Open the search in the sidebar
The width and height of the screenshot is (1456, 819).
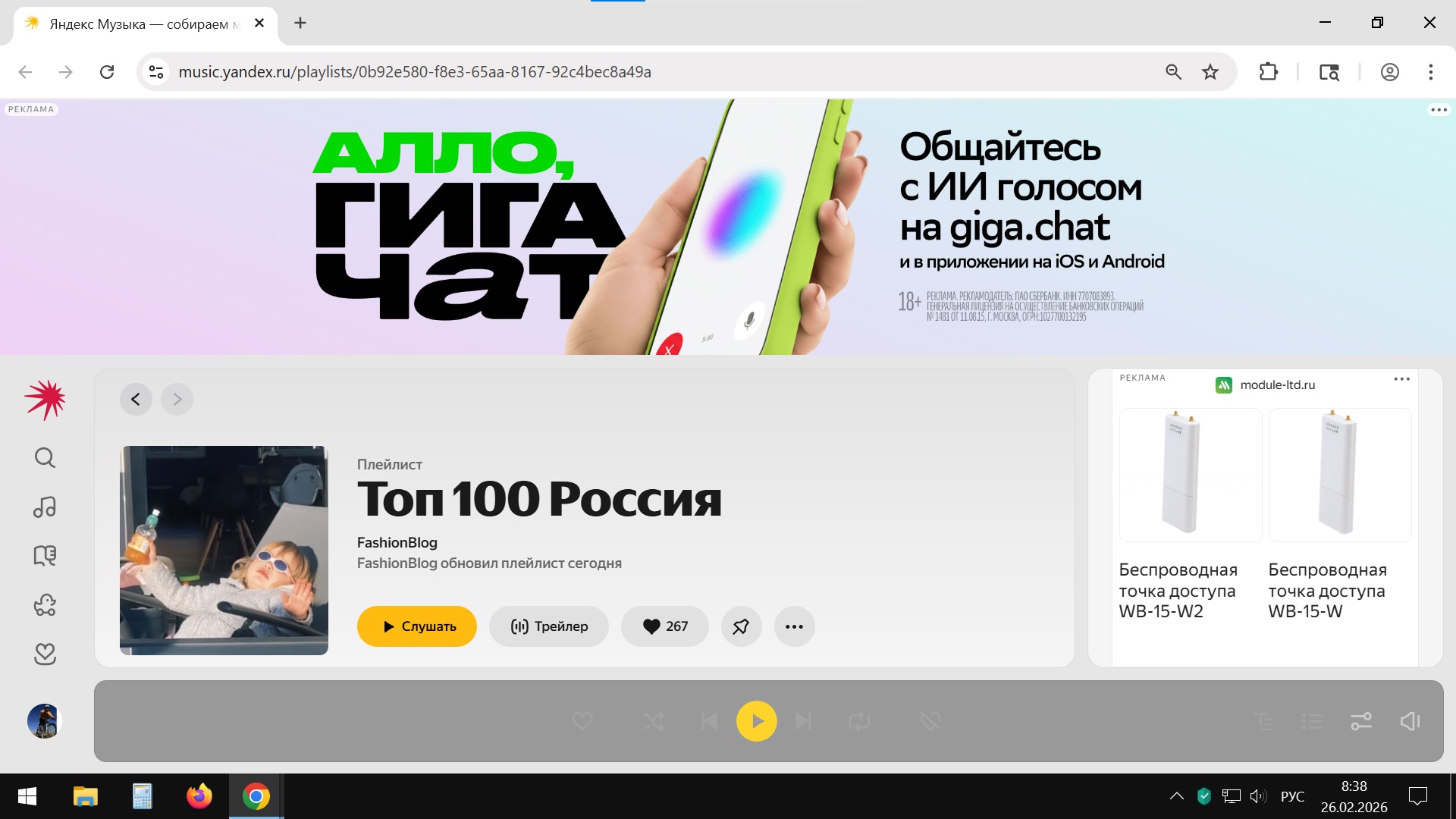click(45, 457)
